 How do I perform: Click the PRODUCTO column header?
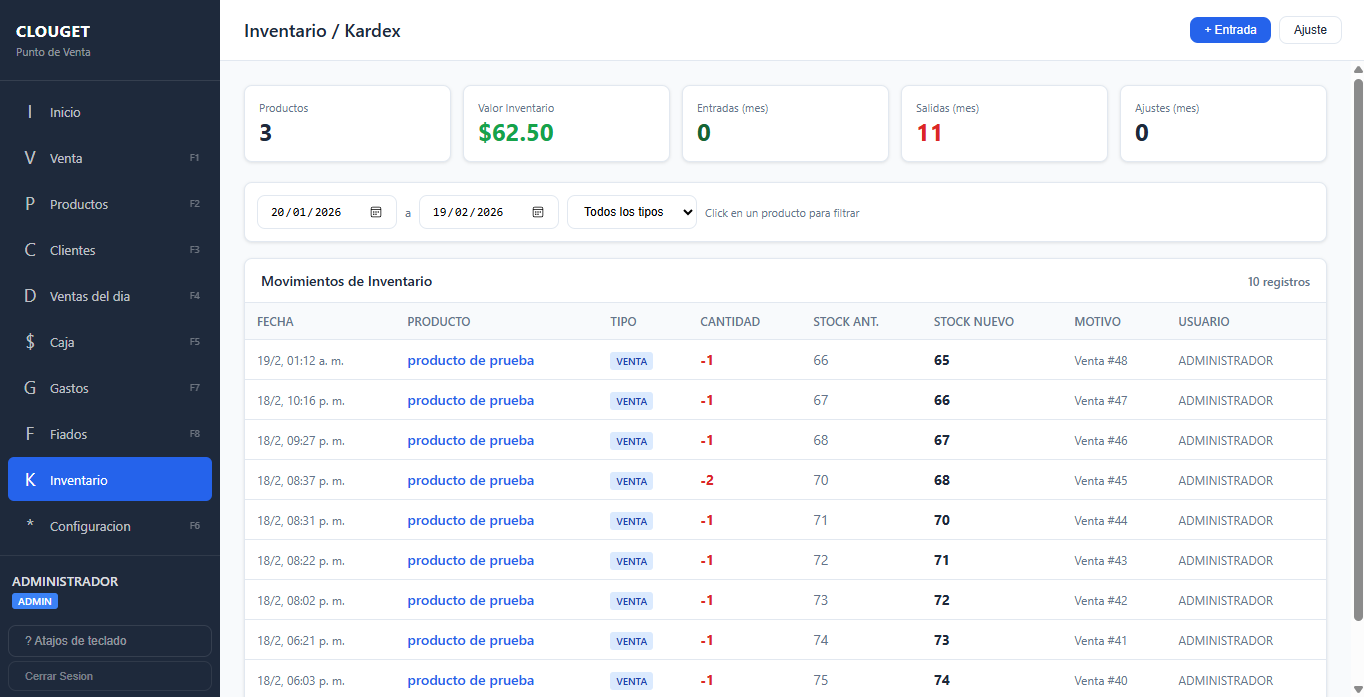tap(438, 322)
